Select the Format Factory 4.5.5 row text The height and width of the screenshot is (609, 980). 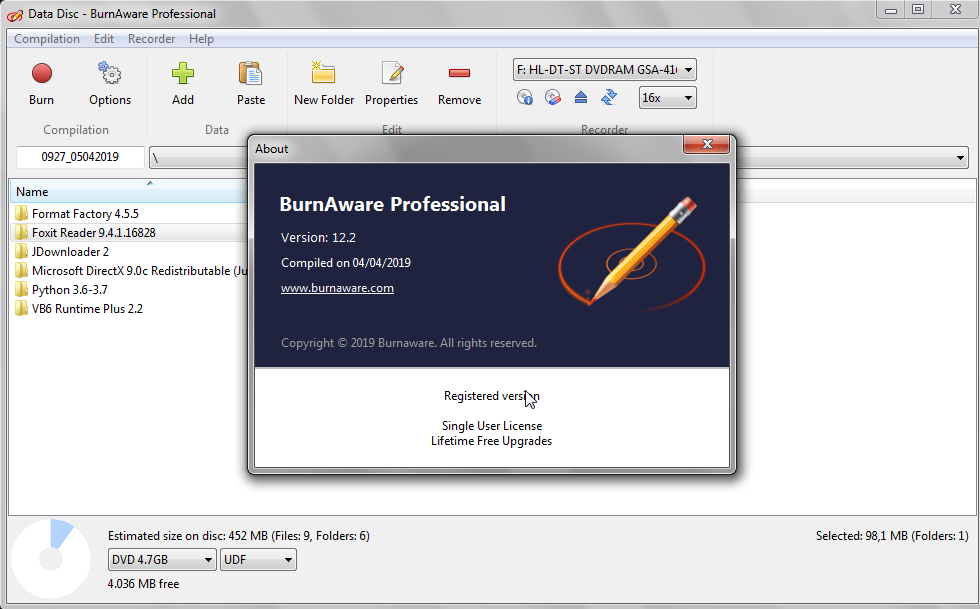pyautogui.click(x=86, y=213)
